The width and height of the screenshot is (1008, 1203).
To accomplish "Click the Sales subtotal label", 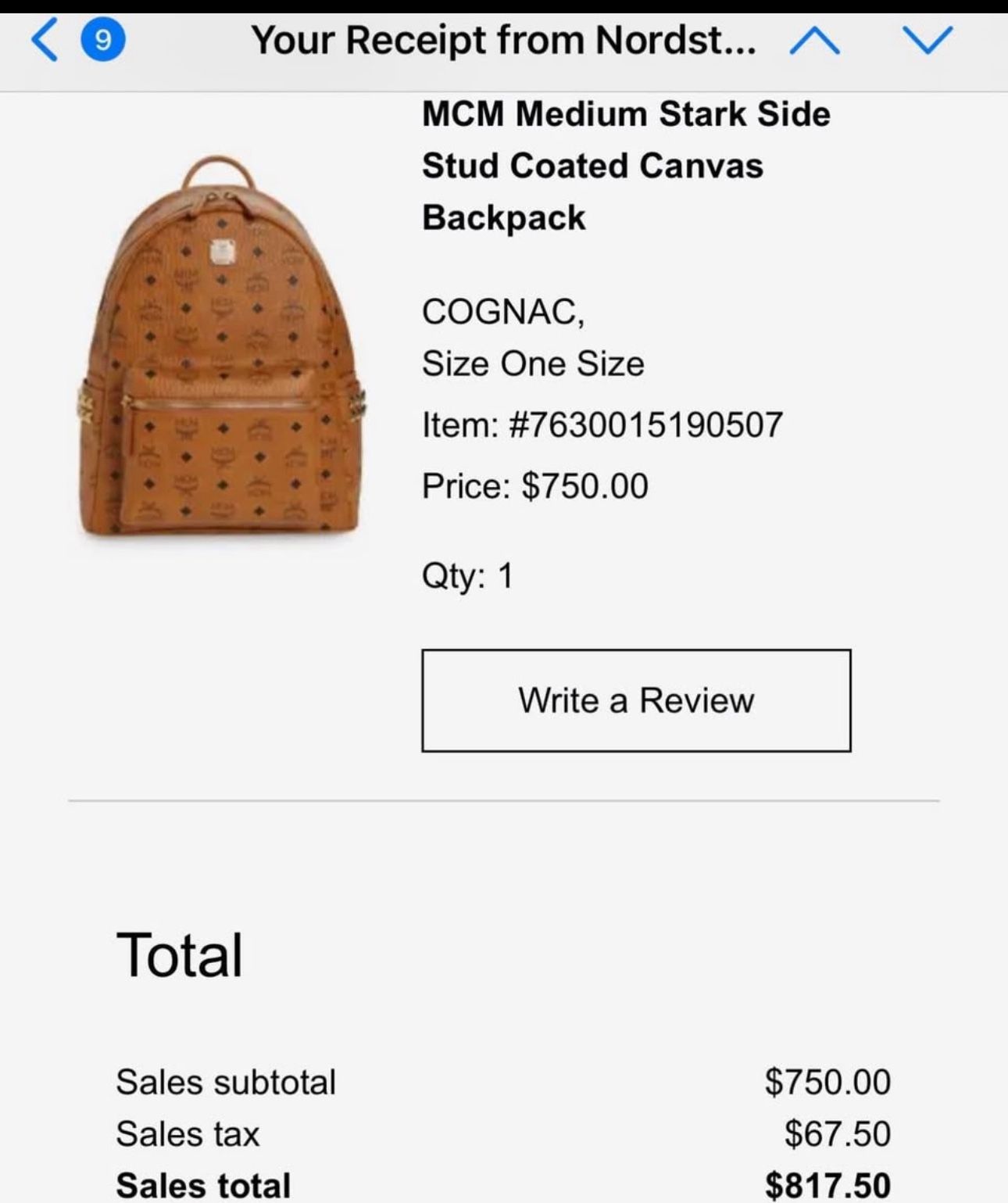I will coord(226,1083).
